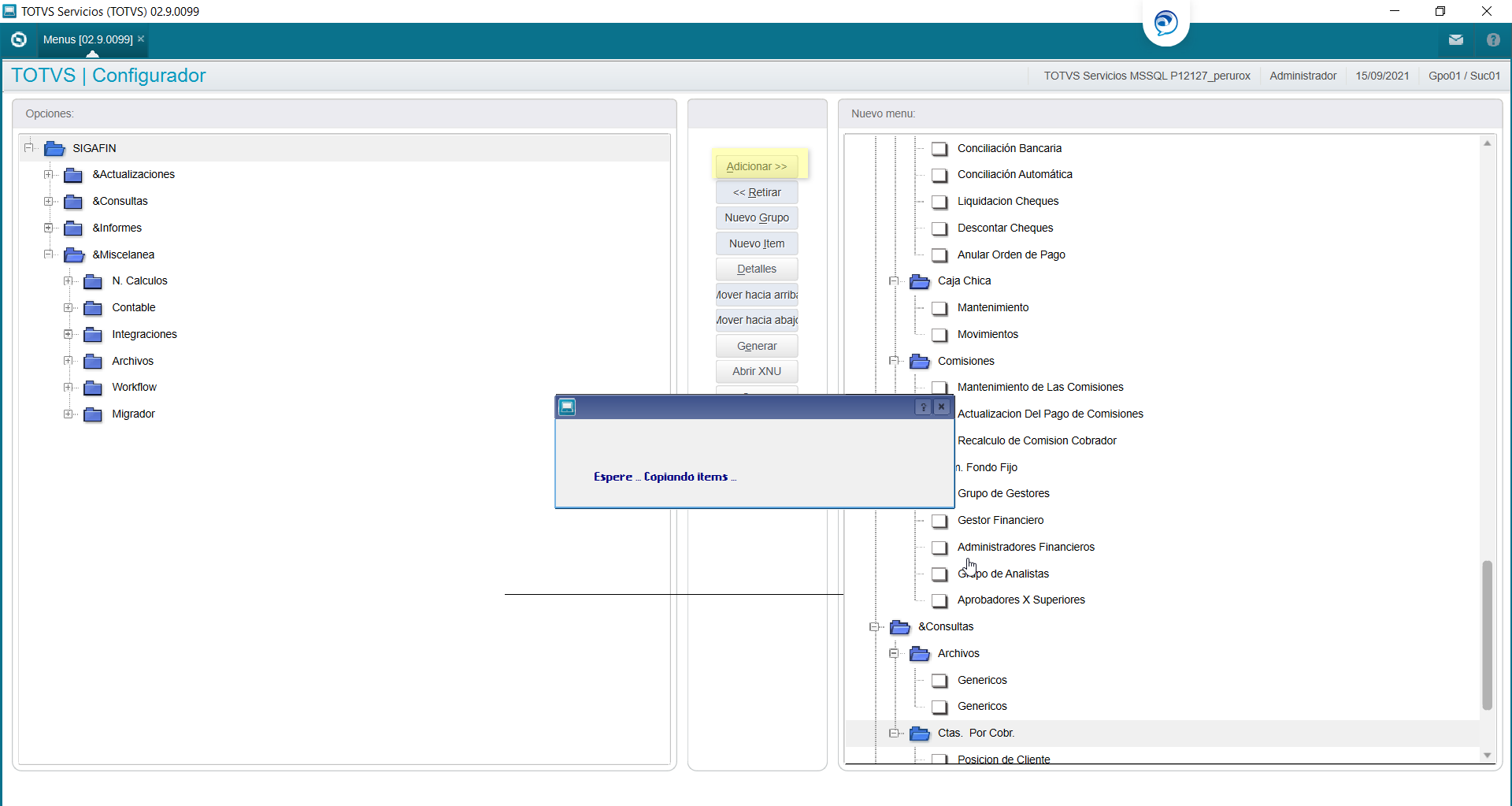The width and height of the screenshot is (1512, 806).
Task: Close the Menus [02.9.0099] tab
Action: coord(141,39)
